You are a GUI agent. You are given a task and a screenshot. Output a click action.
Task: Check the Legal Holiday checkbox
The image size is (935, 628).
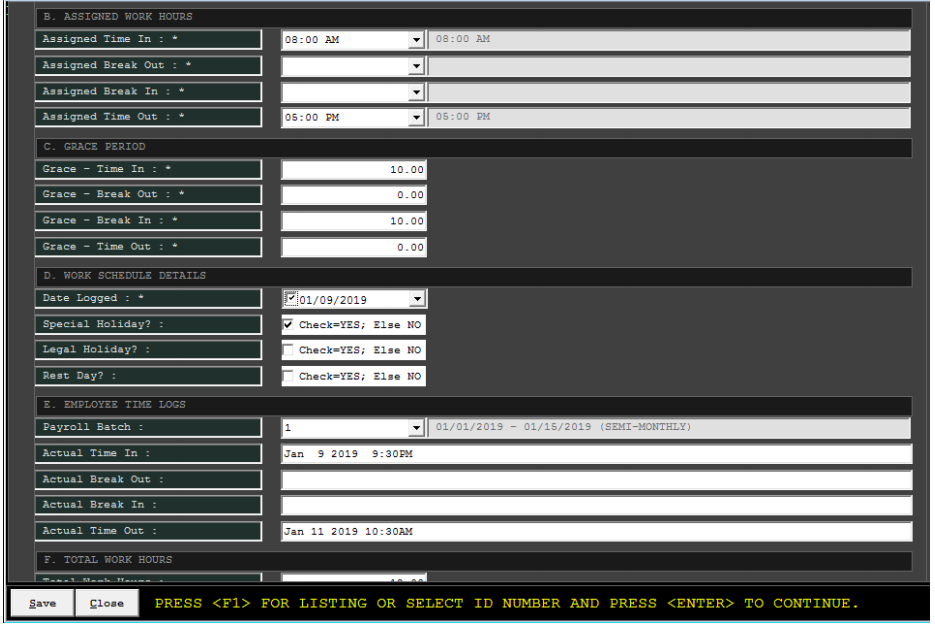tap(290, 351)
